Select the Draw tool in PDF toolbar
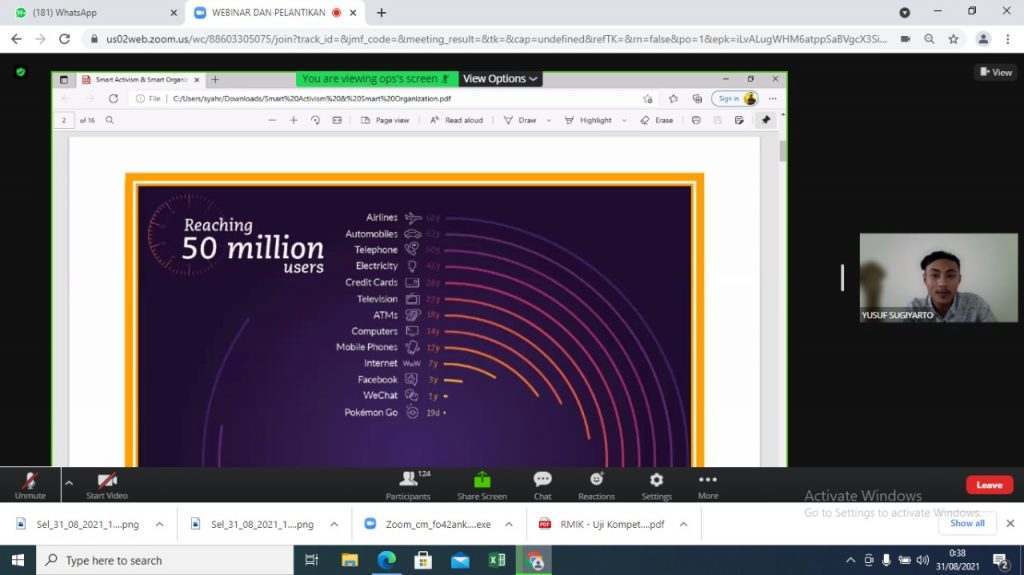The image size is (1024, 575). pos(520,120)
